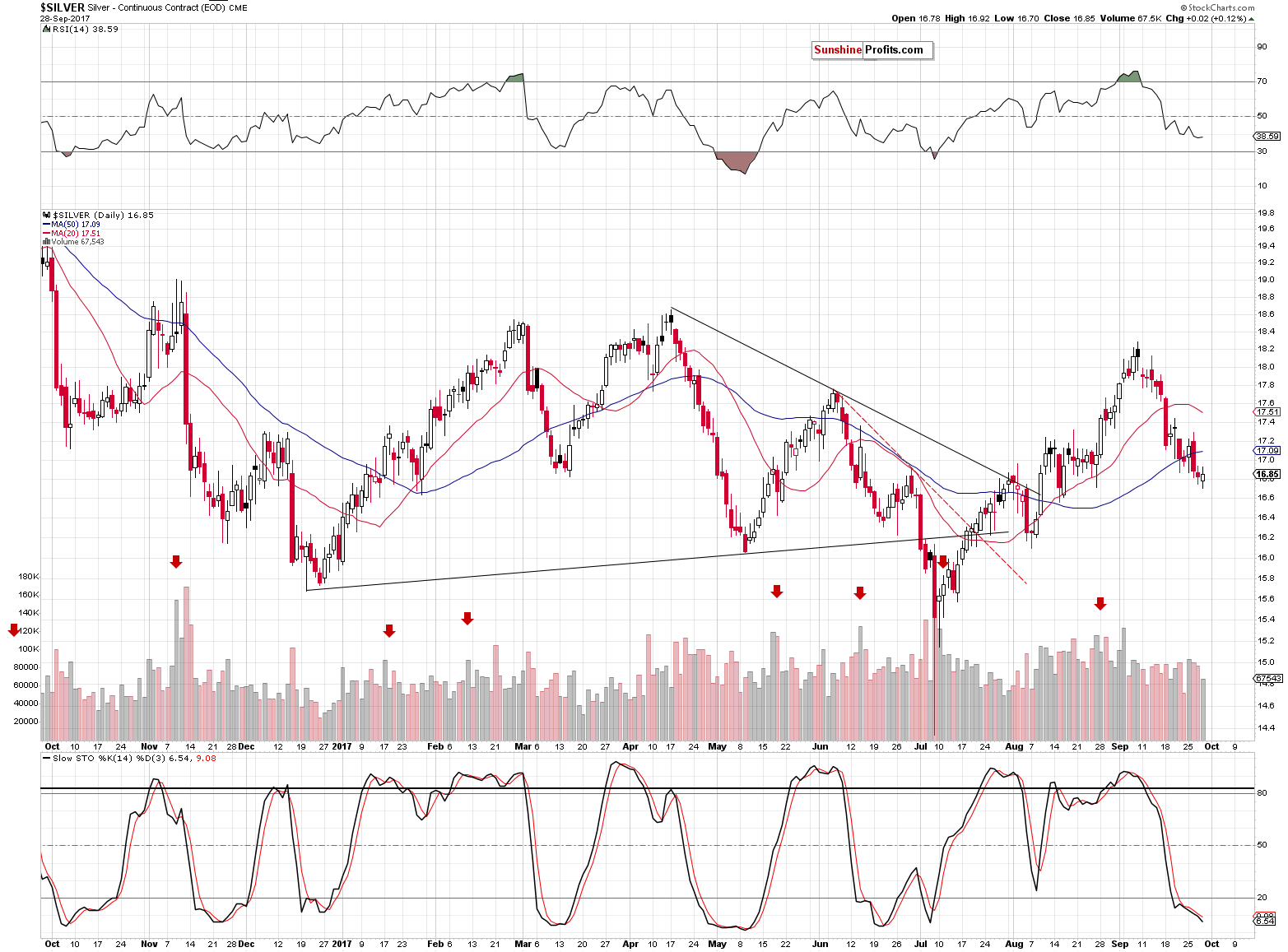Click the "MA(50) 17.09" legend text
Screen dimensions: 1288x952
pyautogui.click(x=76, y=224)
